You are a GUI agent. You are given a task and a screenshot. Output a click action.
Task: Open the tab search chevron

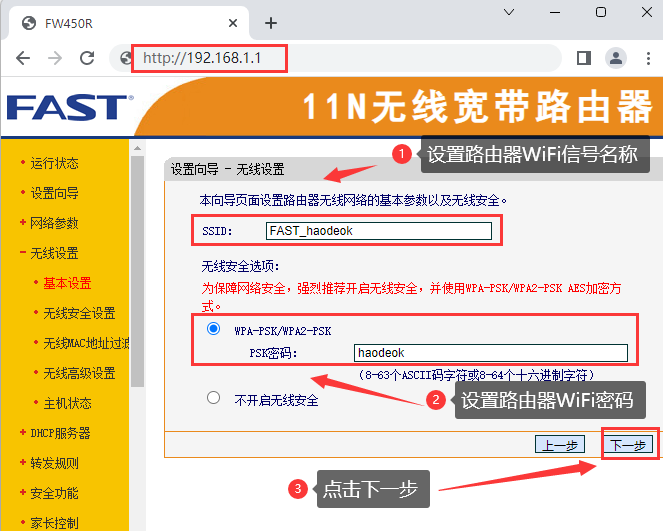click(x=509, y=12)
